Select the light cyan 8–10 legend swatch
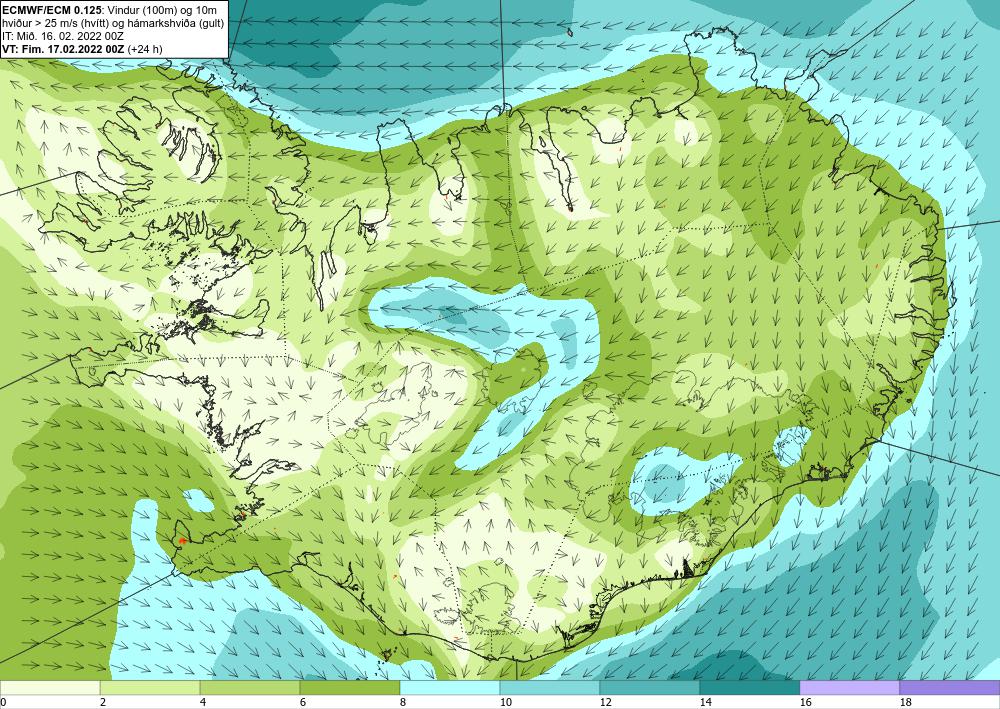The height and width of the screenshot is (709, 1000). click(x=450, y=688)
